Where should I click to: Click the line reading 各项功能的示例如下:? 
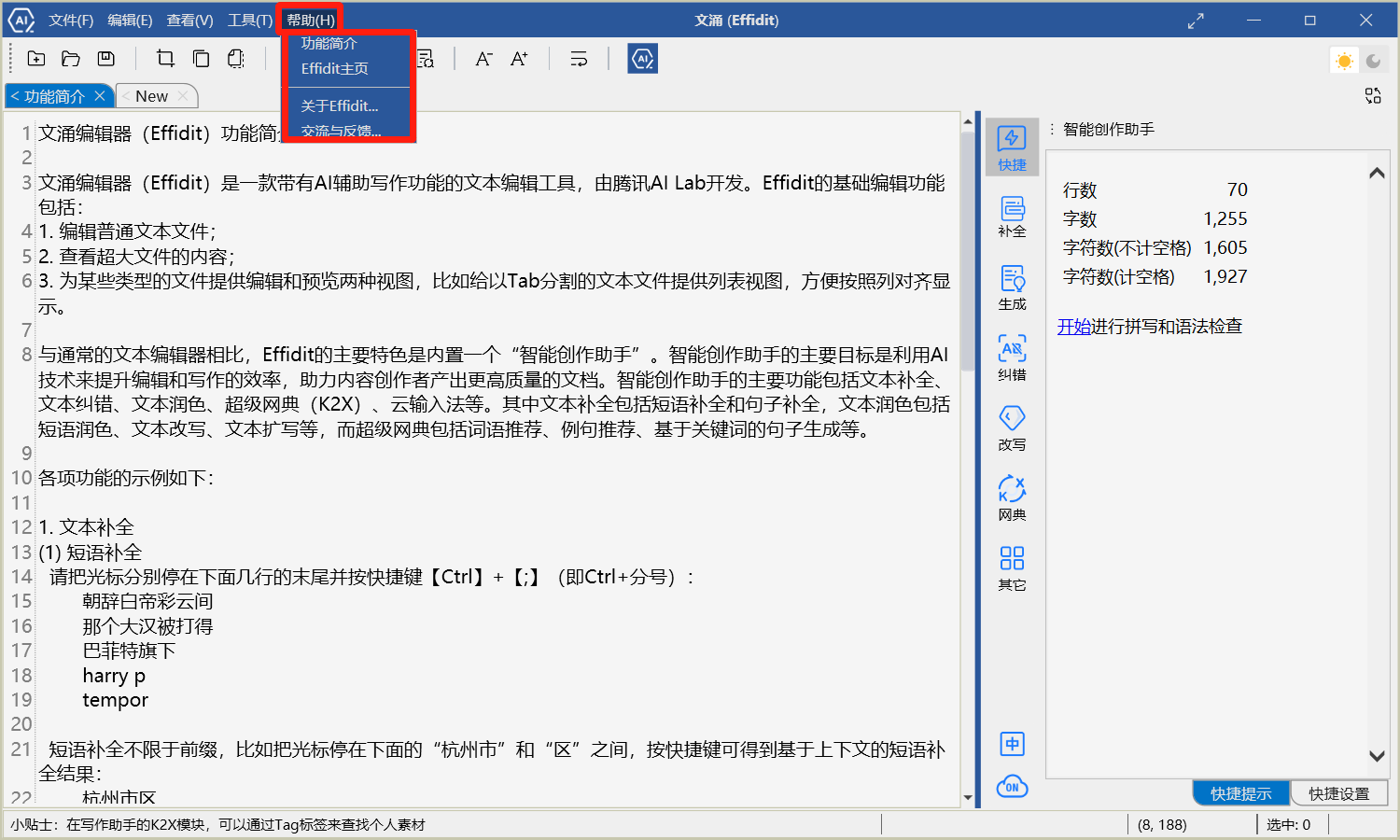pos(126,478)
